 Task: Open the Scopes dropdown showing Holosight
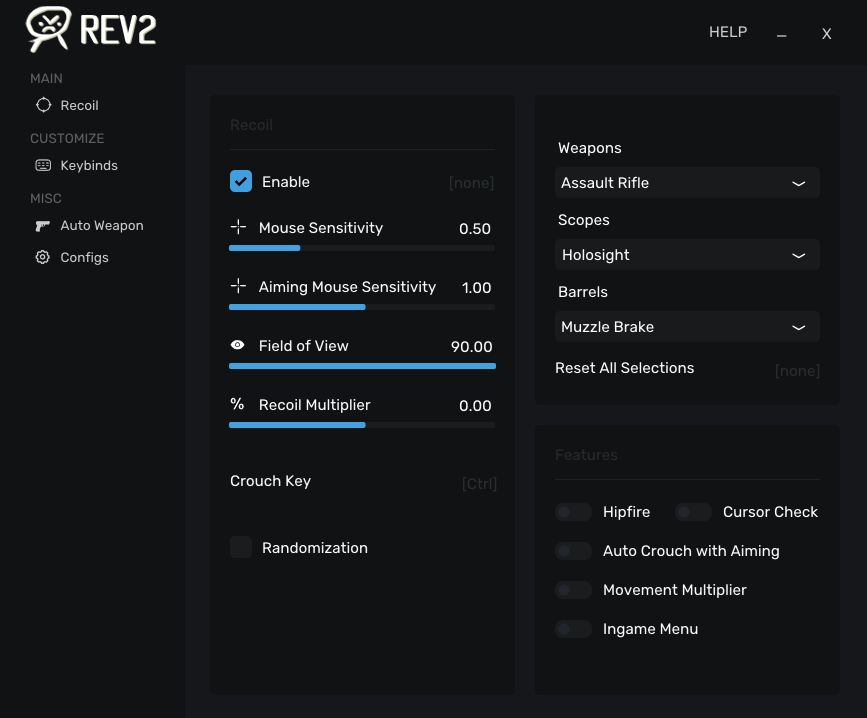coord(687,255)
